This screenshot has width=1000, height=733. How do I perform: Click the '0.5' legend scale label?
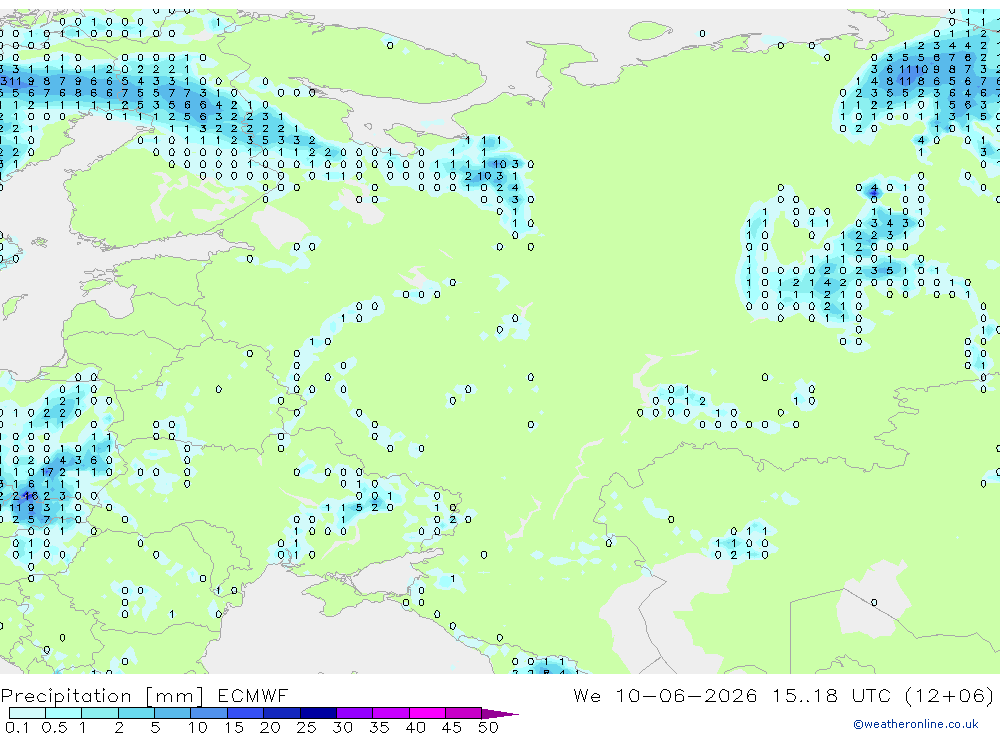[x=54, y=727]
